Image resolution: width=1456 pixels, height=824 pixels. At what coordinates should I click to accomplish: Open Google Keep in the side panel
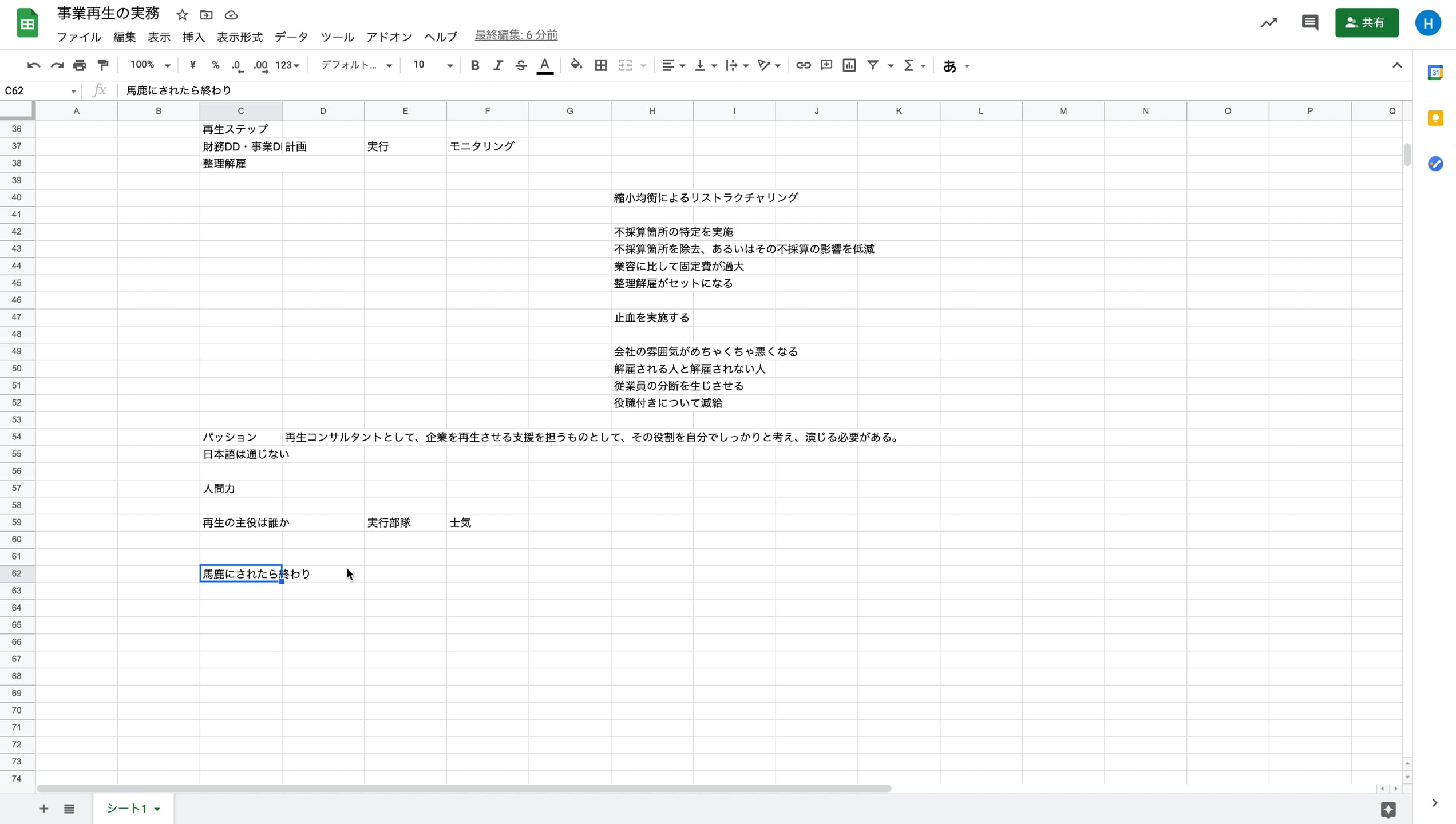[1435, 118]
